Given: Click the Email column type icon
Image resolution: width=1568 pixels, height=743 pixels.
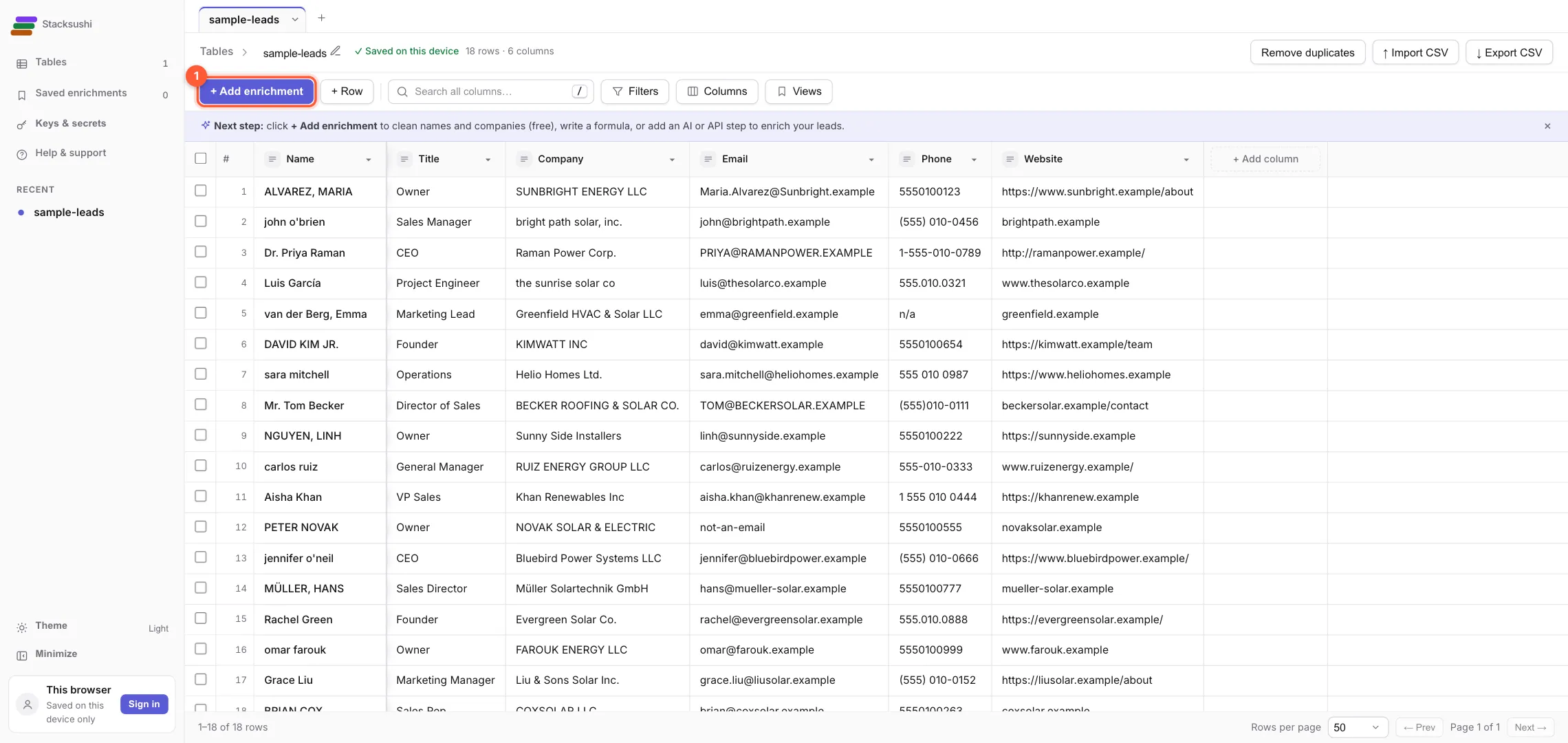Looking at the screenshot, I should pos(708,159).
